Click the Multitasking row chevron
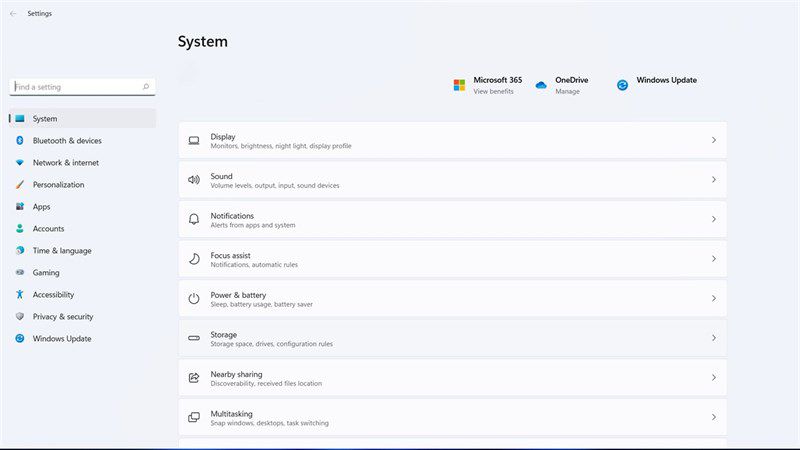Viewport: 800px width, 450px height. (x=714, y=417)
